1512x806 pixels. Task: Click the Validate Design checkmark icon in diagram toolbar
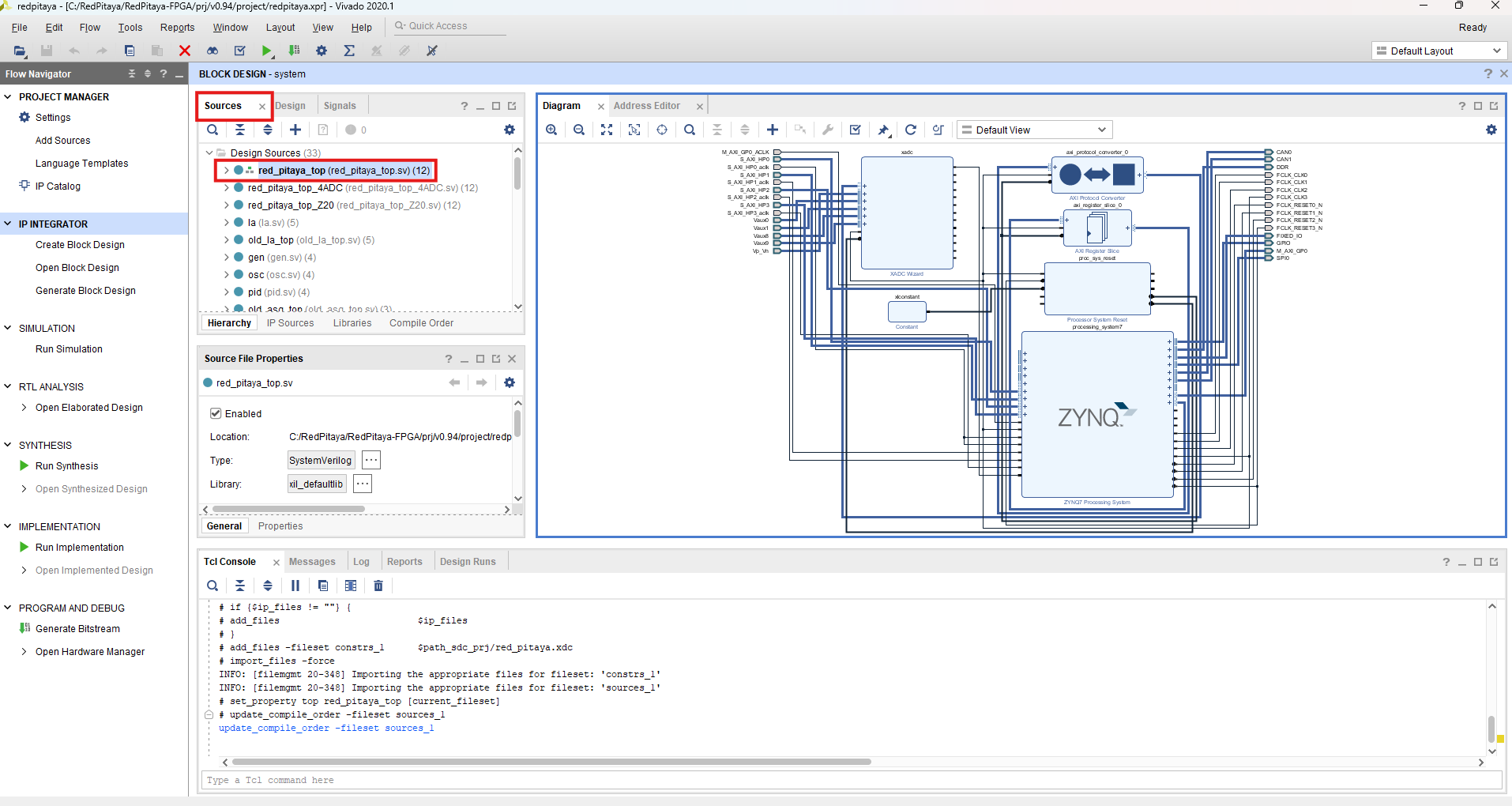(855, 130)
